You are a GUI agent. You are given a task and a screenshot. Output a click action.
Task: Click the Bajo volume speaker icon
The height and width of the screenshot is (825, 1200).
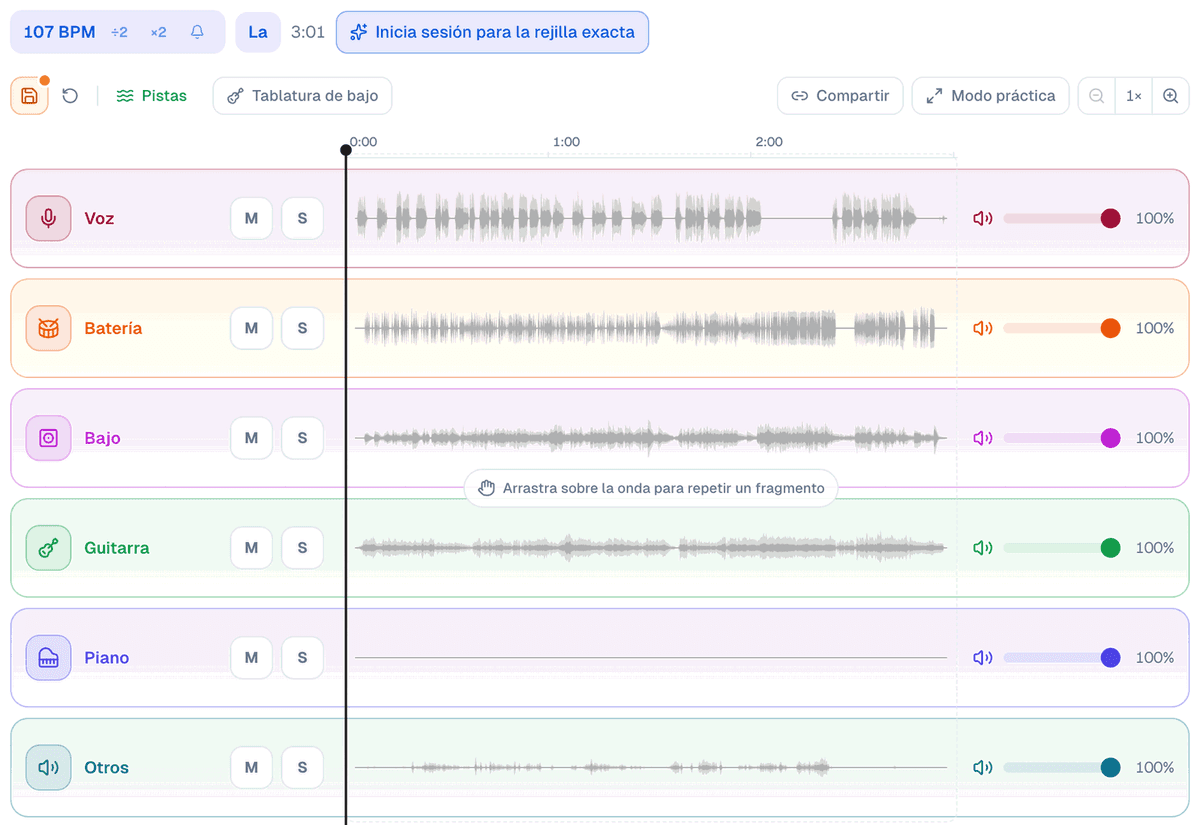(983, 438)
